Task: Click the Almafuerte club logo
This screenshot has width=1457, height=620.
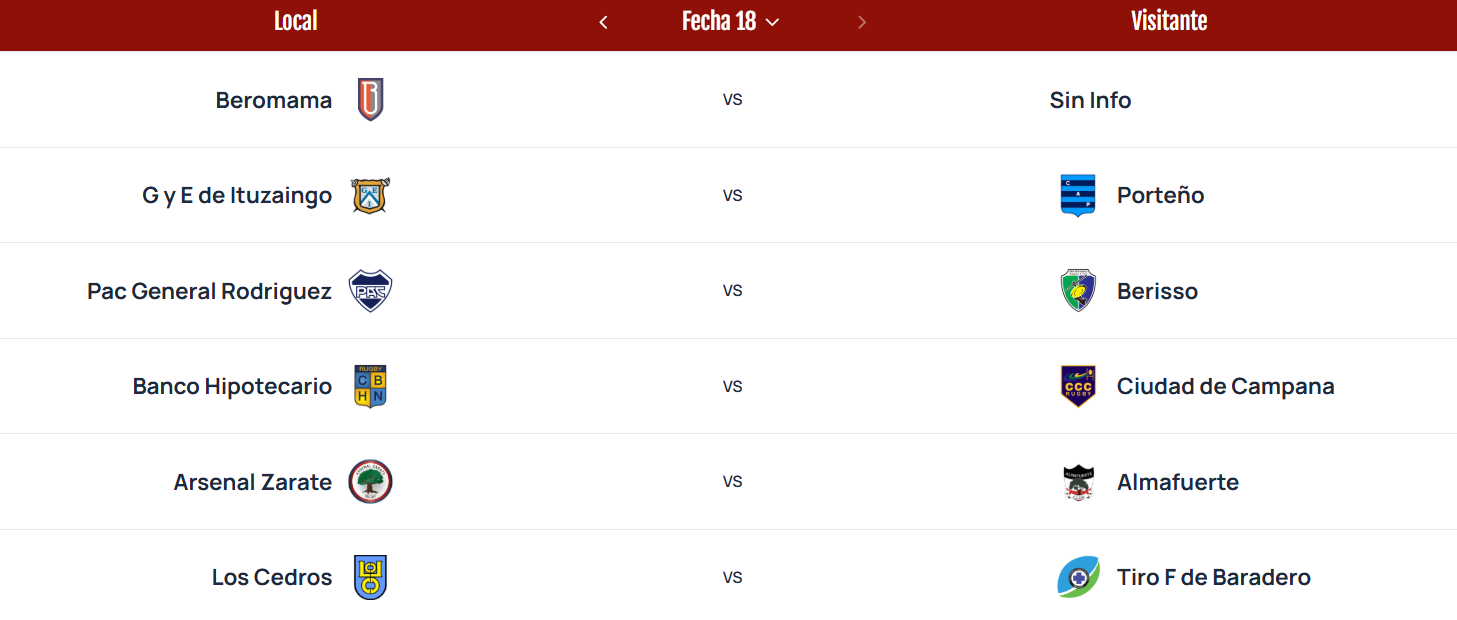Action: point(1078,482)
